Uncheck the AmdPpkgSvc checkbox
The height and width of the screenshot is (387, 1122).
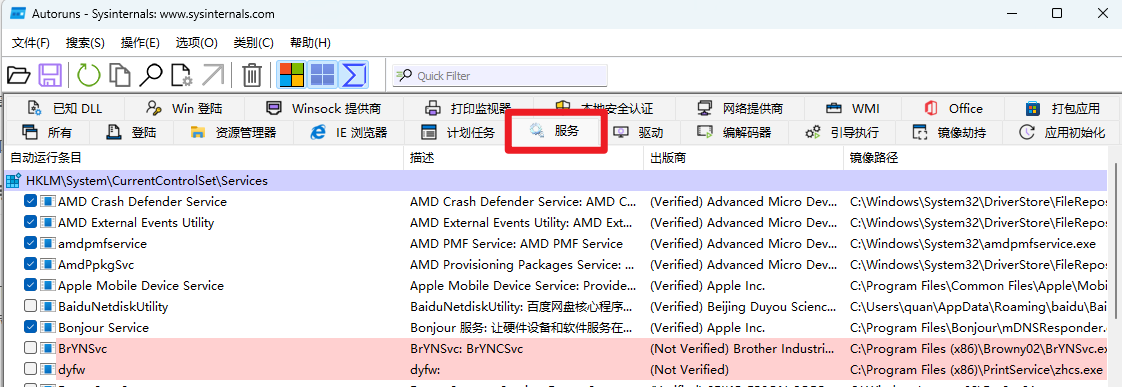(30, 265)
